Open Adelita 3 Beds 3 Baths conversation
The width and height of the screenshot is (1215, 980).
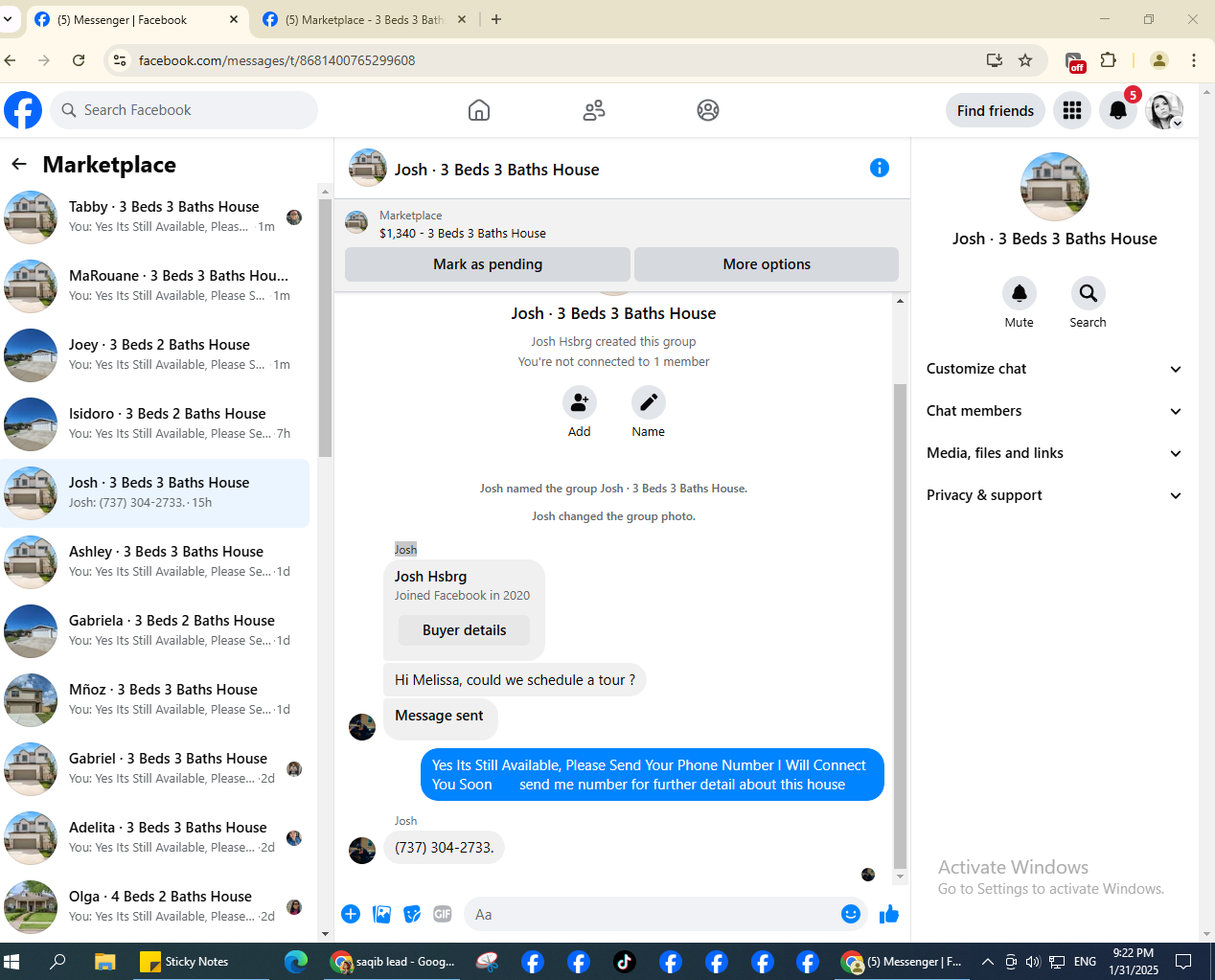pos(155,837)
